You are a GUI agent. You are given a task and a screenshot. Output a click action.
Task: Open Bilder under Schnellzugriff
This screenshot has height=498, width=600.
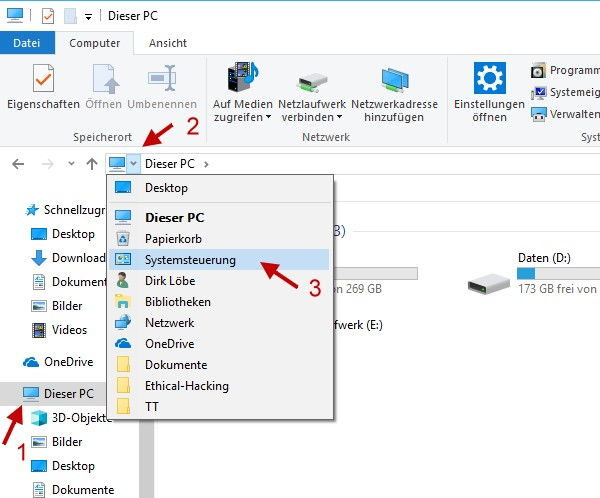coord(57,306)
